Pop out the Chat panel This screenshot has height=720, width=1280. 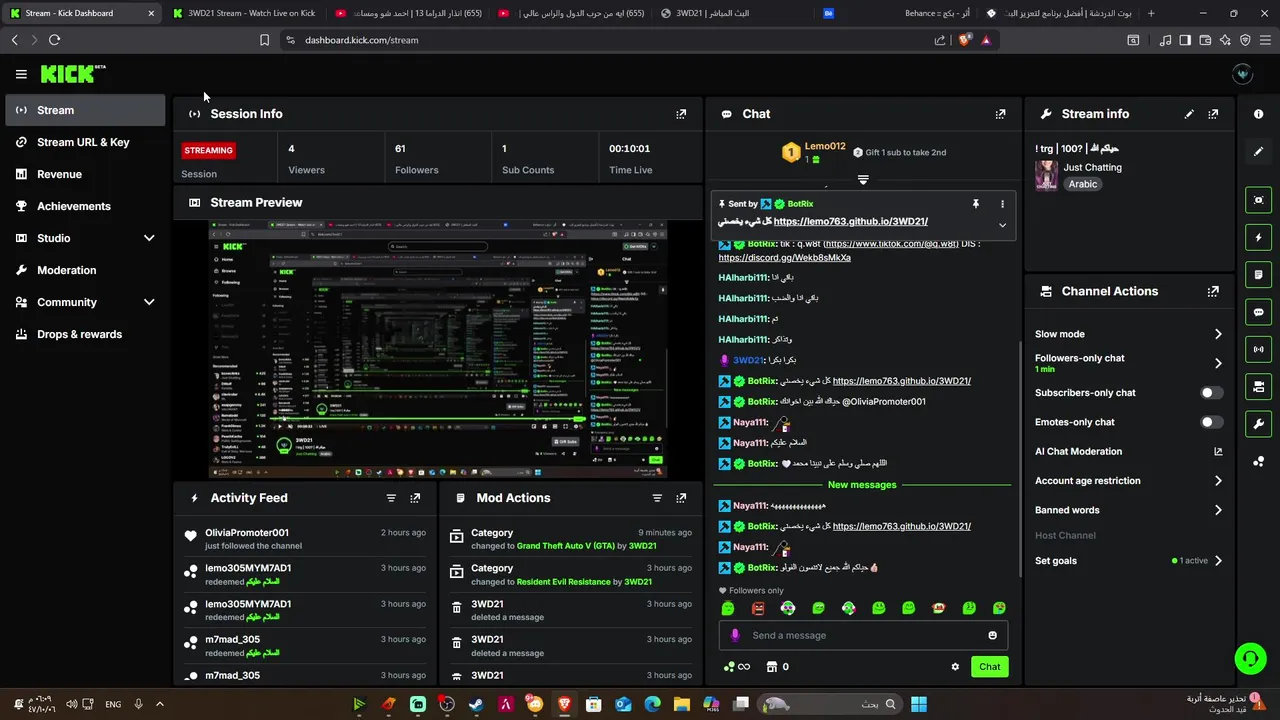click(x=1000, y=114)
